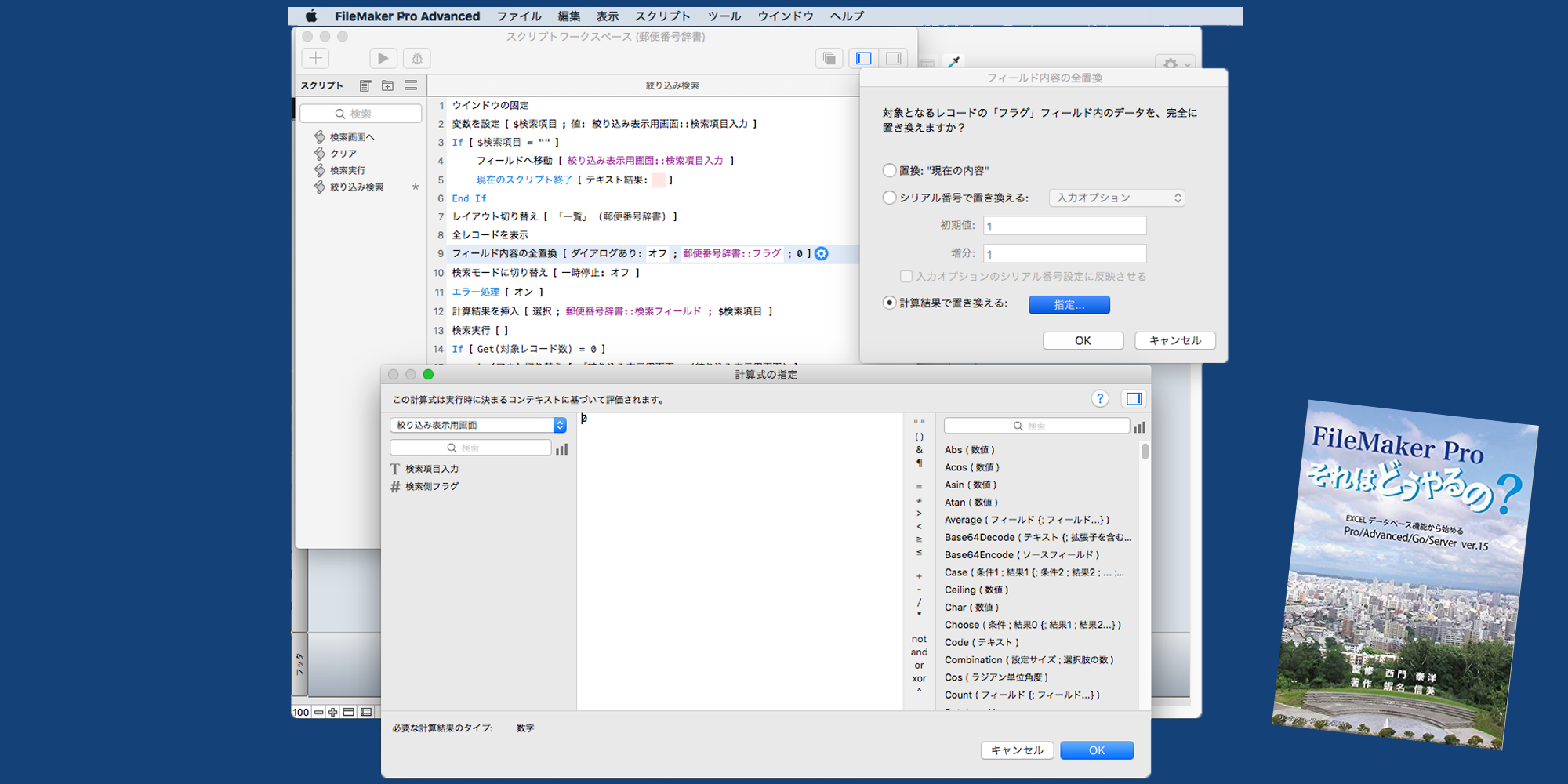The height and width of the screenshot is (784, 1568).
Task: Open the gear settings dropdown at top right
Action: [x=1174, y=64]
